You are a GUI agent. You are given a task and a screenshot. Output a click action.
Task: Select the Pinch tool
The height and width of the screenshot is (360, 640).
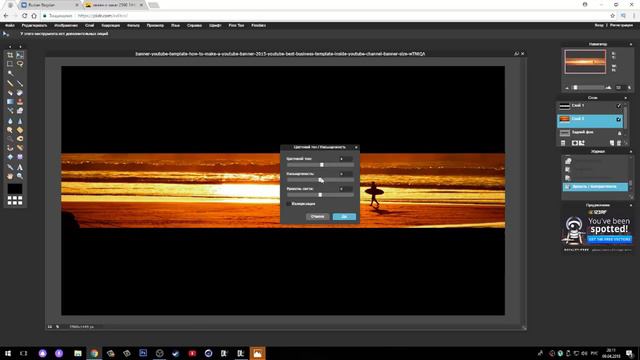click(x=20, y=157)
